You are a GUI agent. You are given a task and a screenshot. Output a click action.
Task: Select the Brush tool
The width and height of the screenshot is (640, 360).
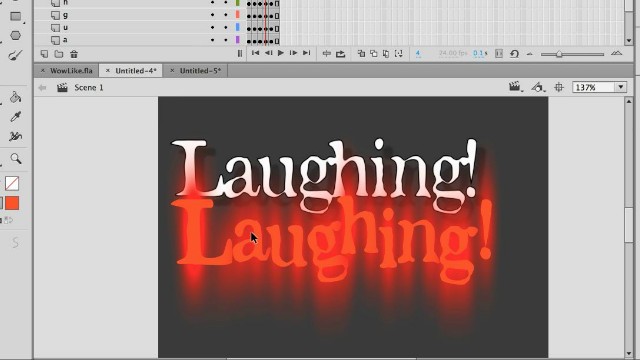pos(16,55)
